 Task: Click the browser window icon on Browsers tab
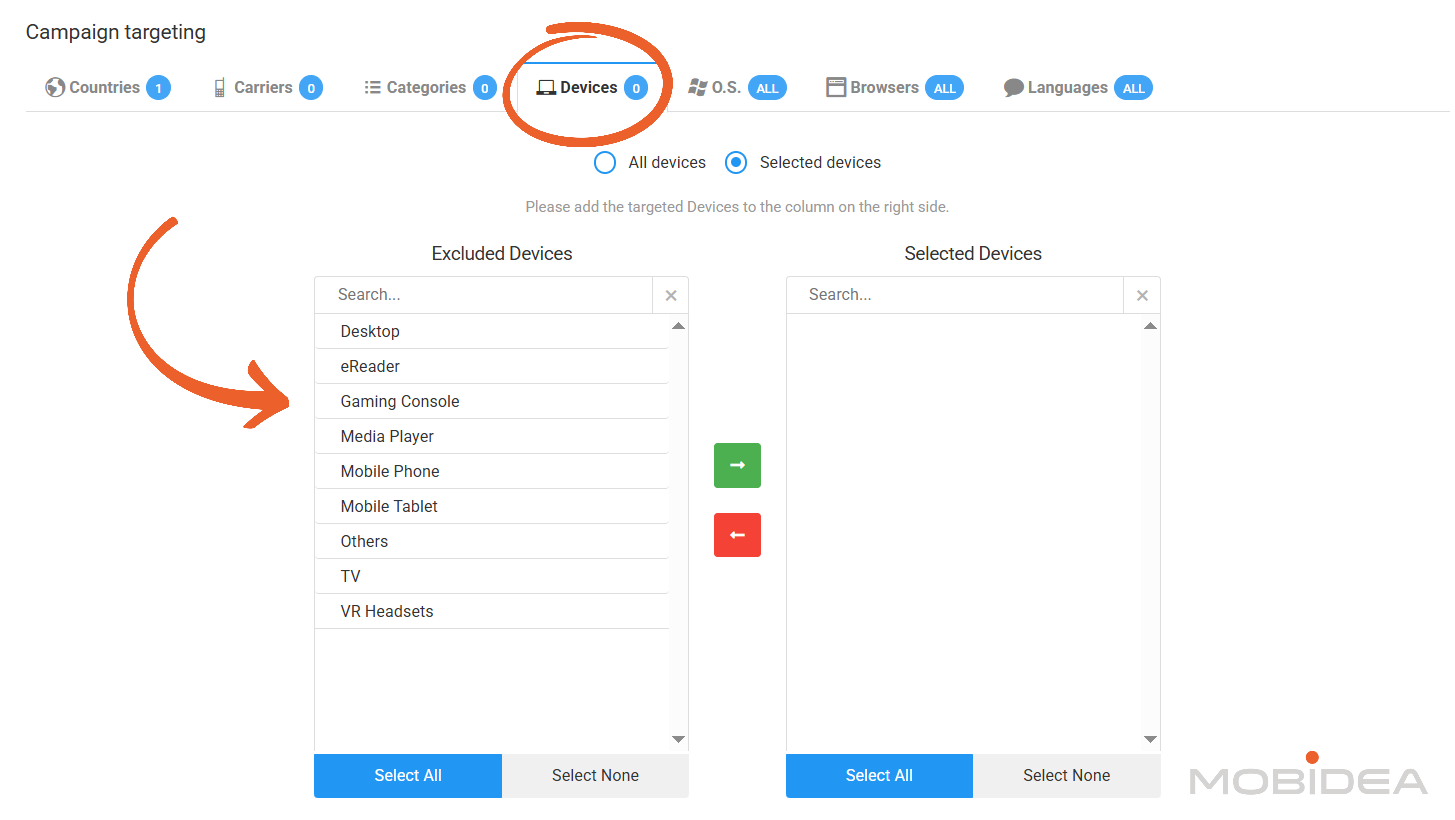[x=836, y=87]
